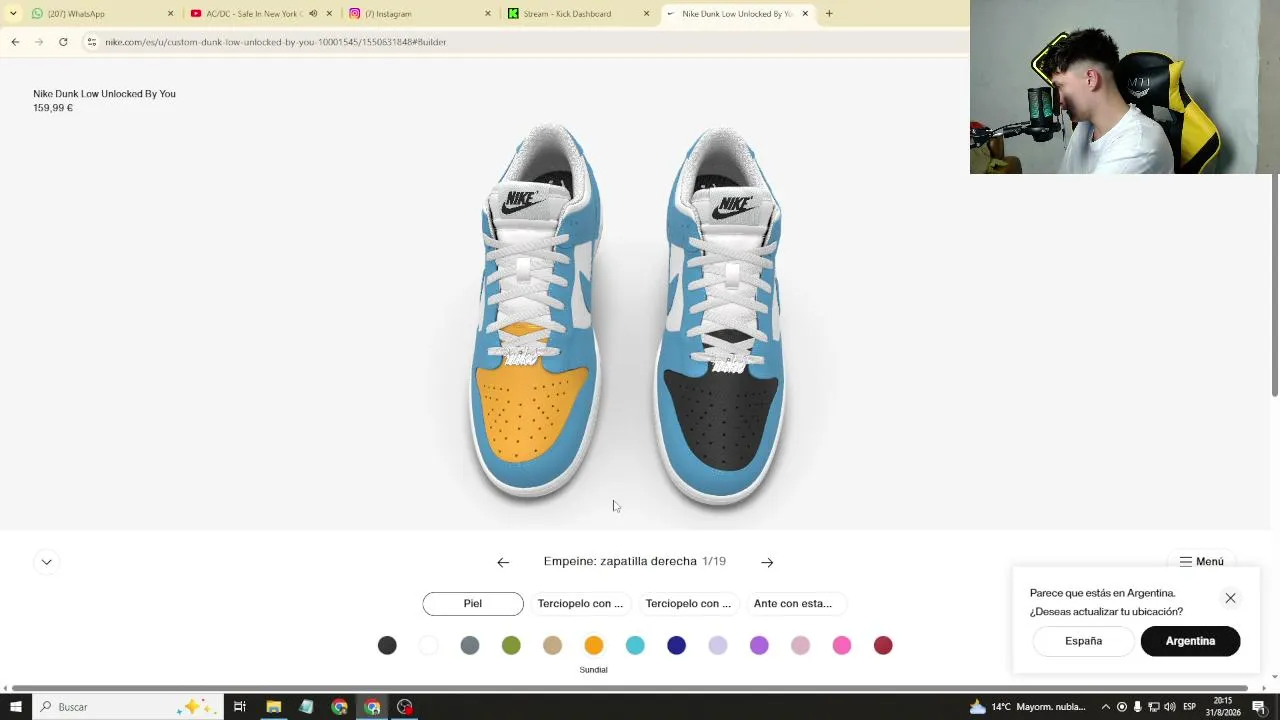Open a new browser tab
The width and height of the screenshot is (1280, 720).
coord(829,14)
